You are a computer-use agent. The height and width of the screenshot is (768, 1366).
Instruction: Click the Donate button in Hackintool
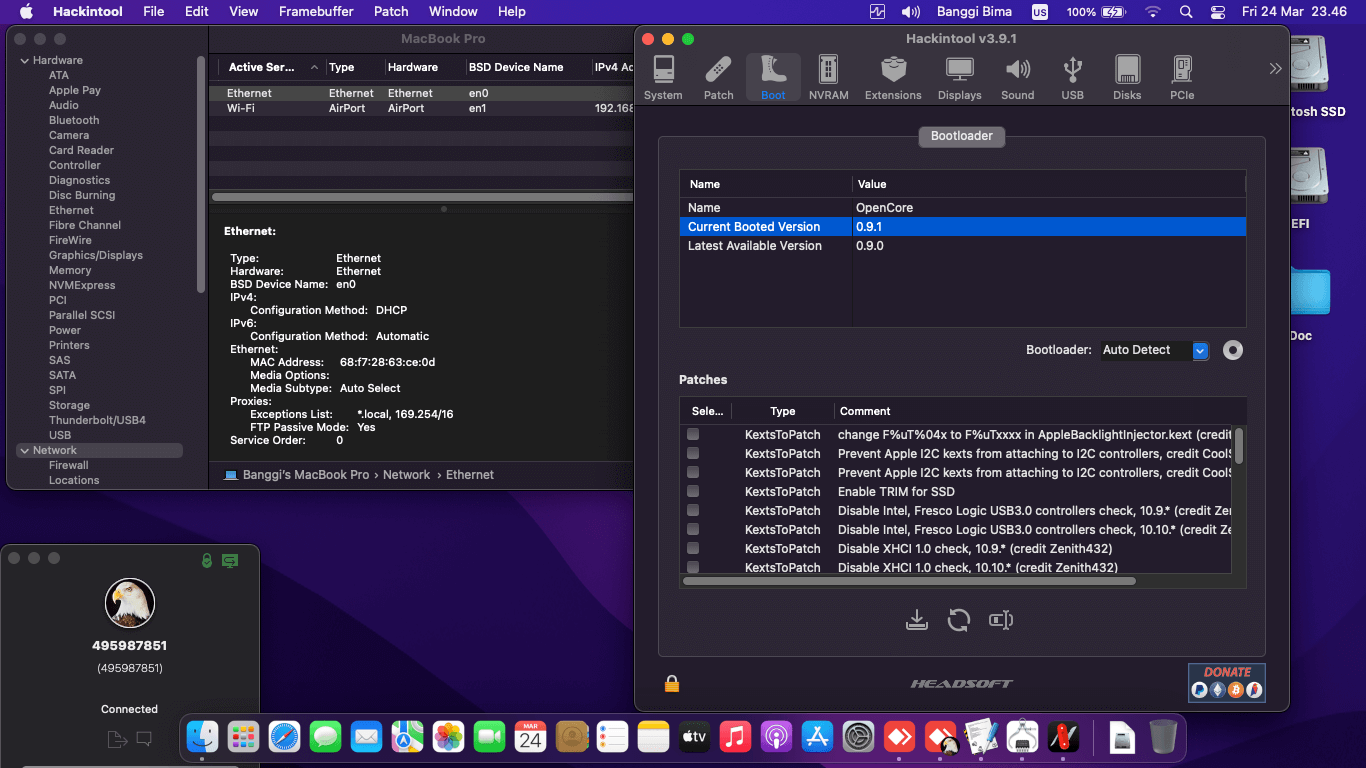coord(1227,682)
